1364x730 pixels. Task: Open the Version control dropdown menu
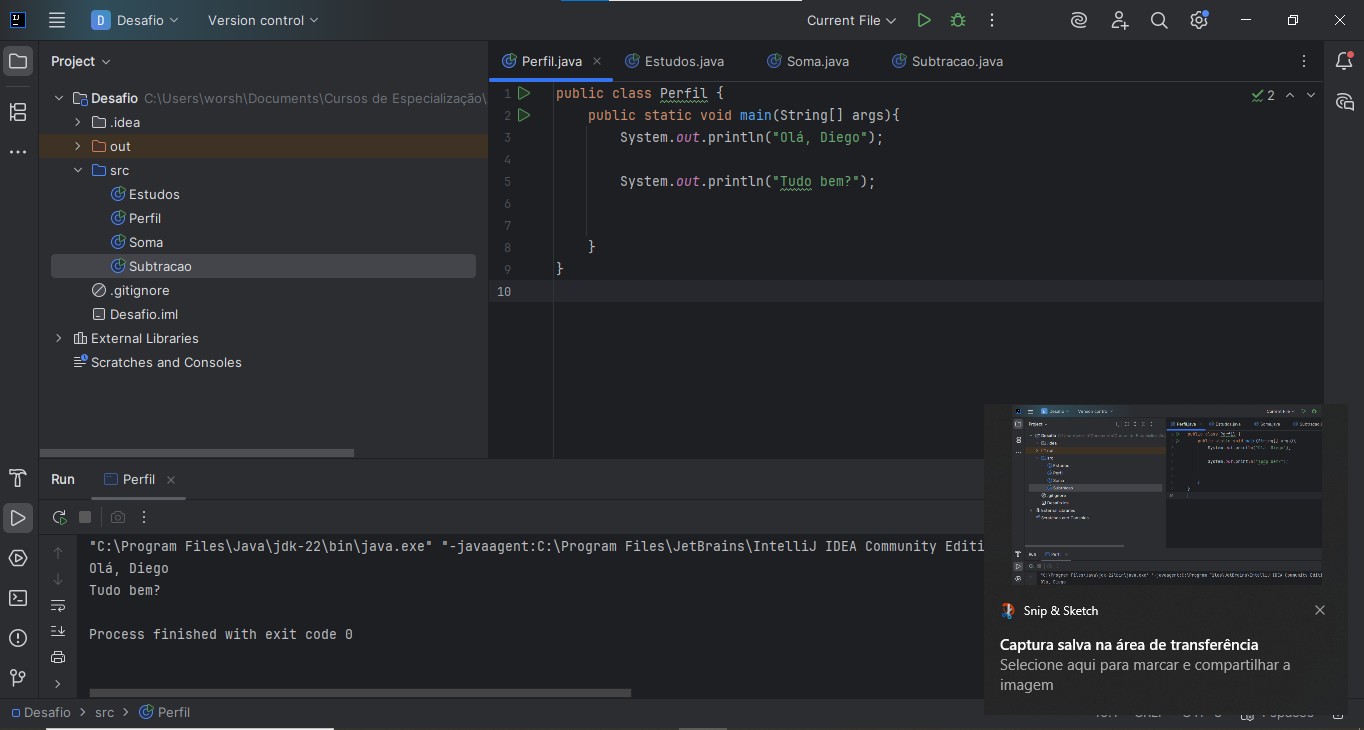[263, 20]
